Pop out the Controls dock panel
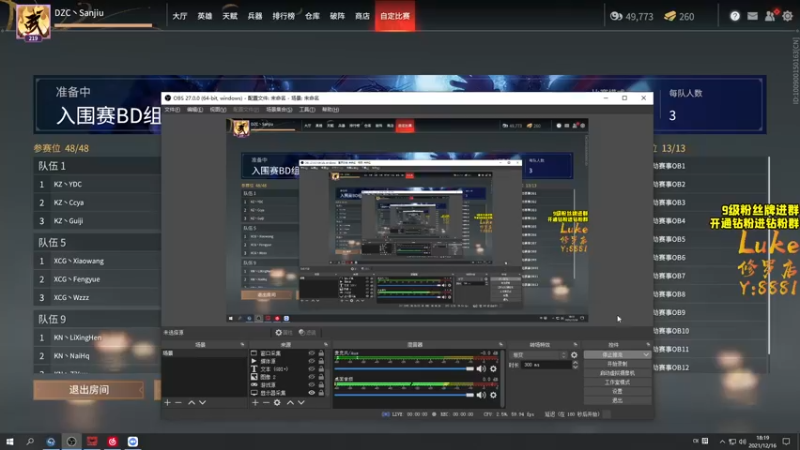This screenshot has height=450, width=800. (x=648, y=345)
